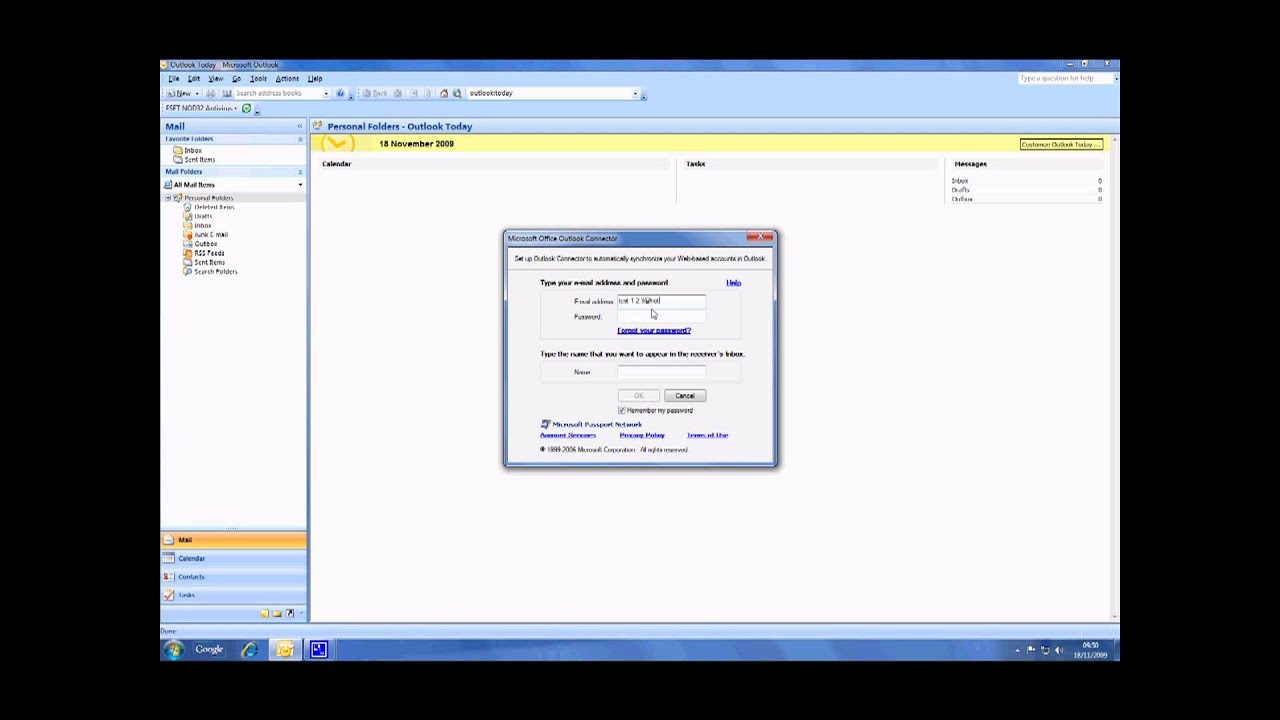Toggle Remember my password checkbox
The width and height of the screenshot is (1280, 720).
tap(622, 410)
